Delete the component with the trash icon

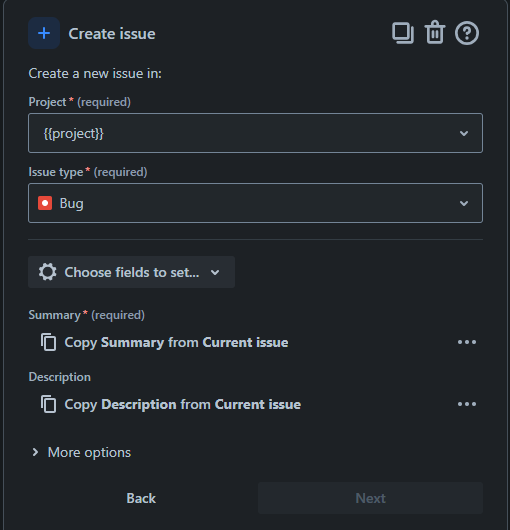435,33
